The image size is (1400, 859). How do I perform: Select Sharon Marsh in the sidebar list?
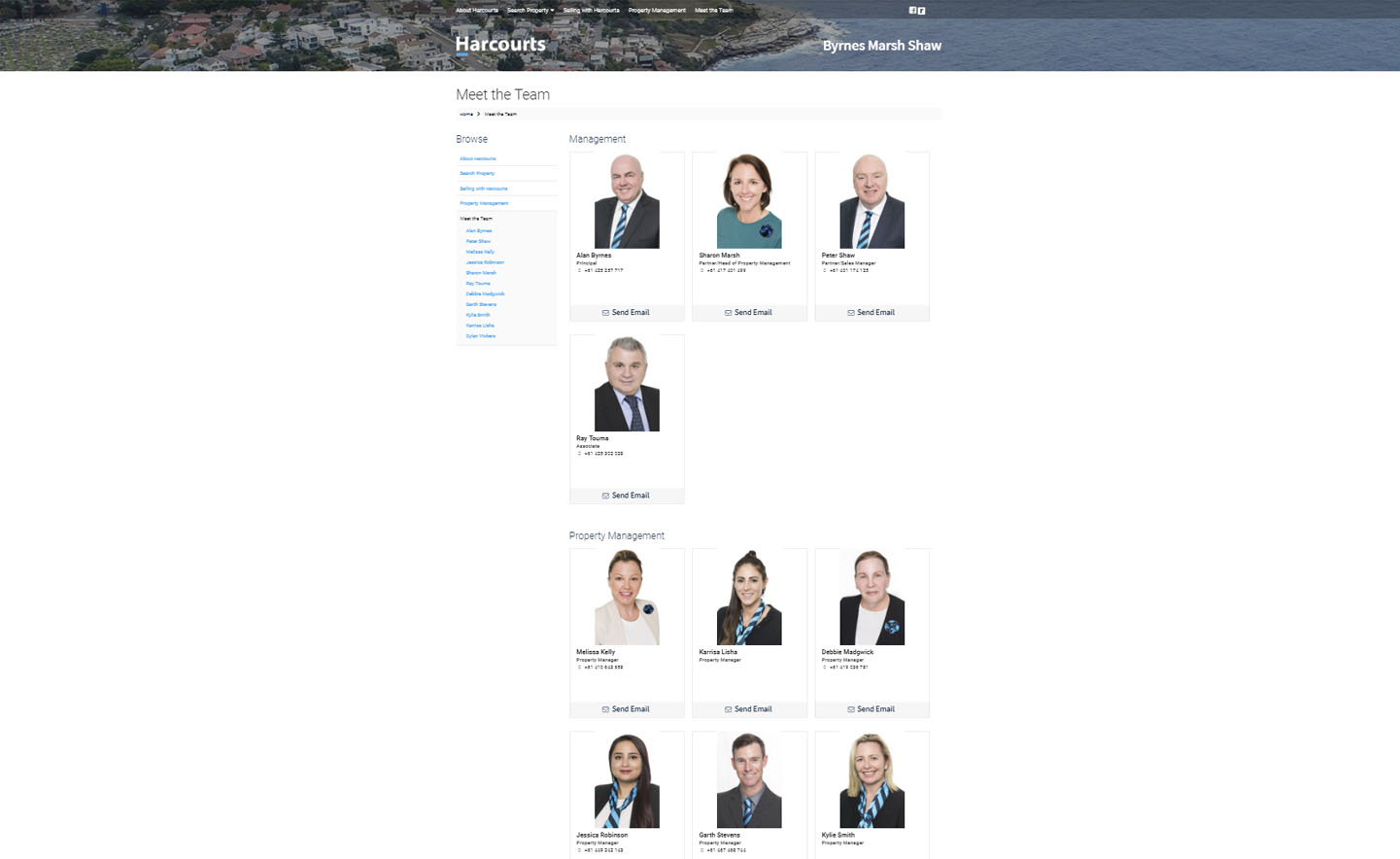point(481,273)
